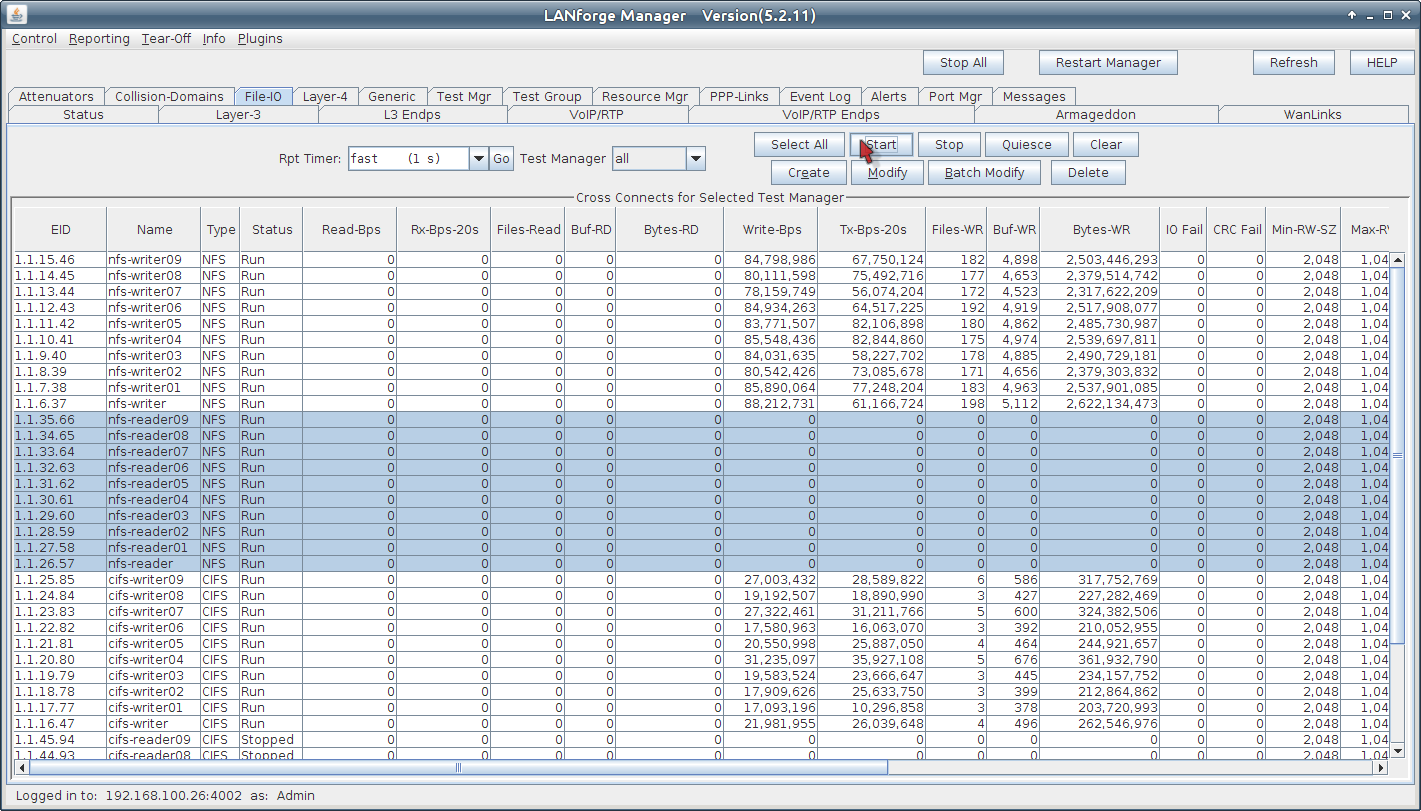This screenshot has width=1421, height=811.
Task: Click the vertical scrollbar down arrow
Action: (1398, 750)
